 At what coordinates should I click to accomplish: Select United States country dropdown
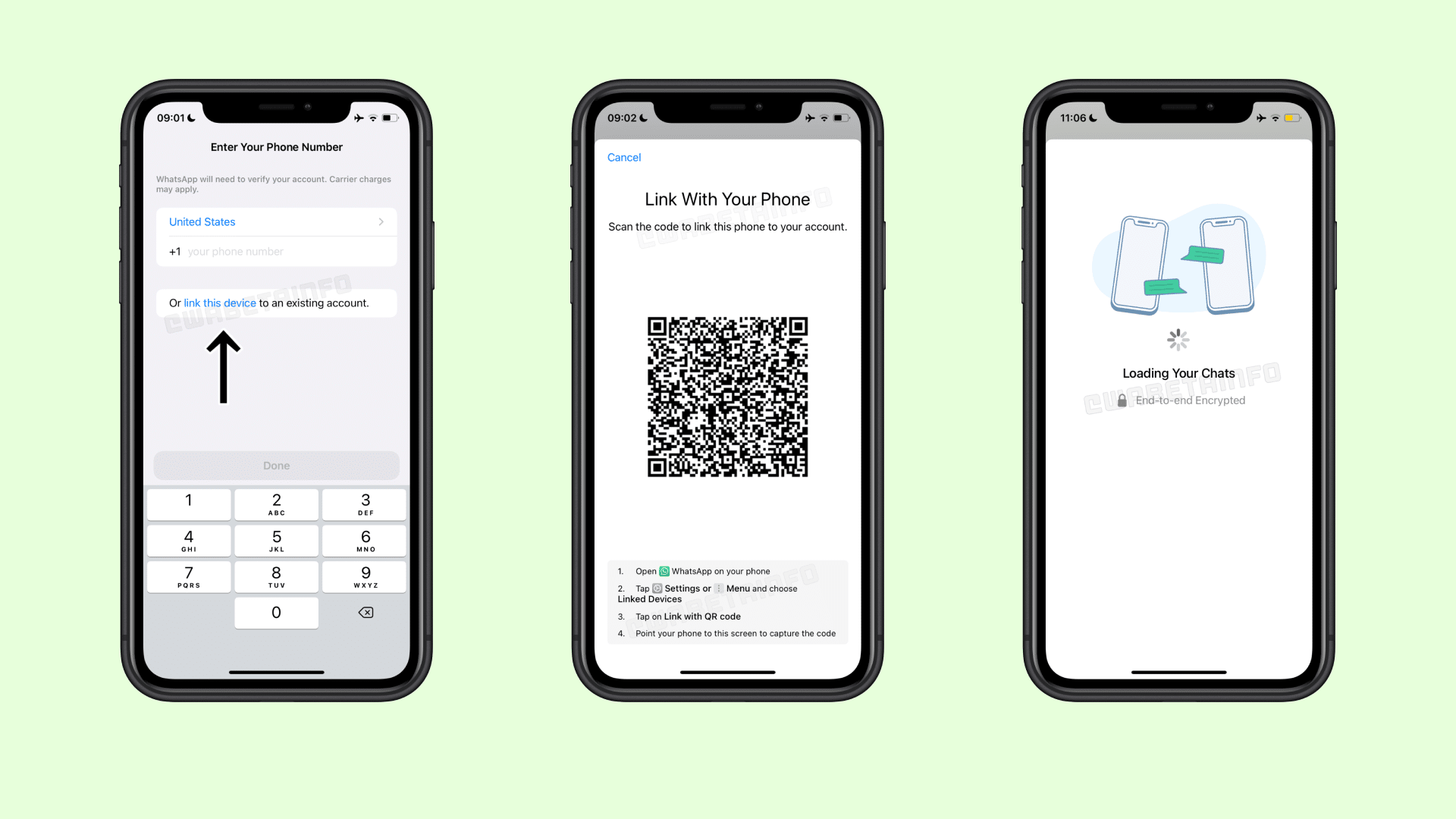pyautogui.click(x=275, y=221)
